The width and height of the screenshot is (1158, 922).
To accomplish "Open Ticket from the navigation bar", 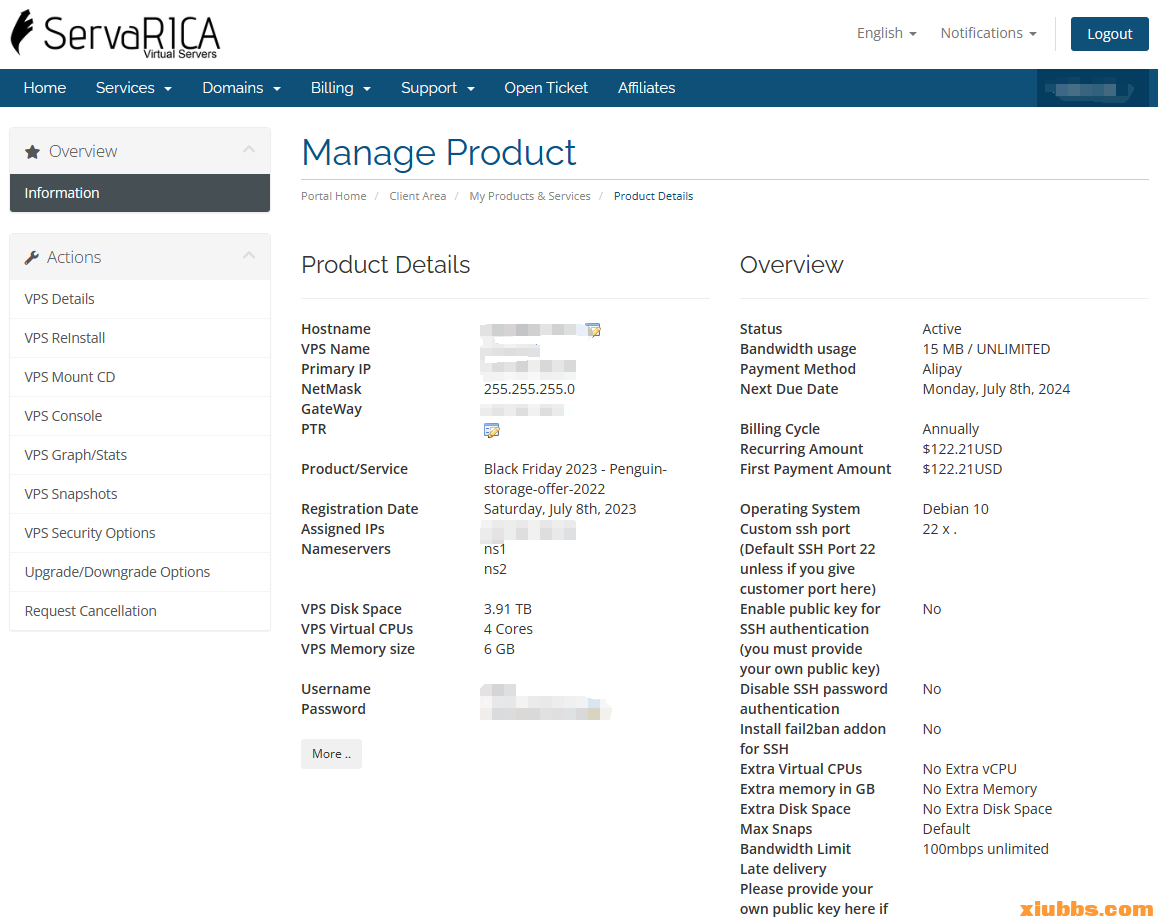I will tap(546, 88).
